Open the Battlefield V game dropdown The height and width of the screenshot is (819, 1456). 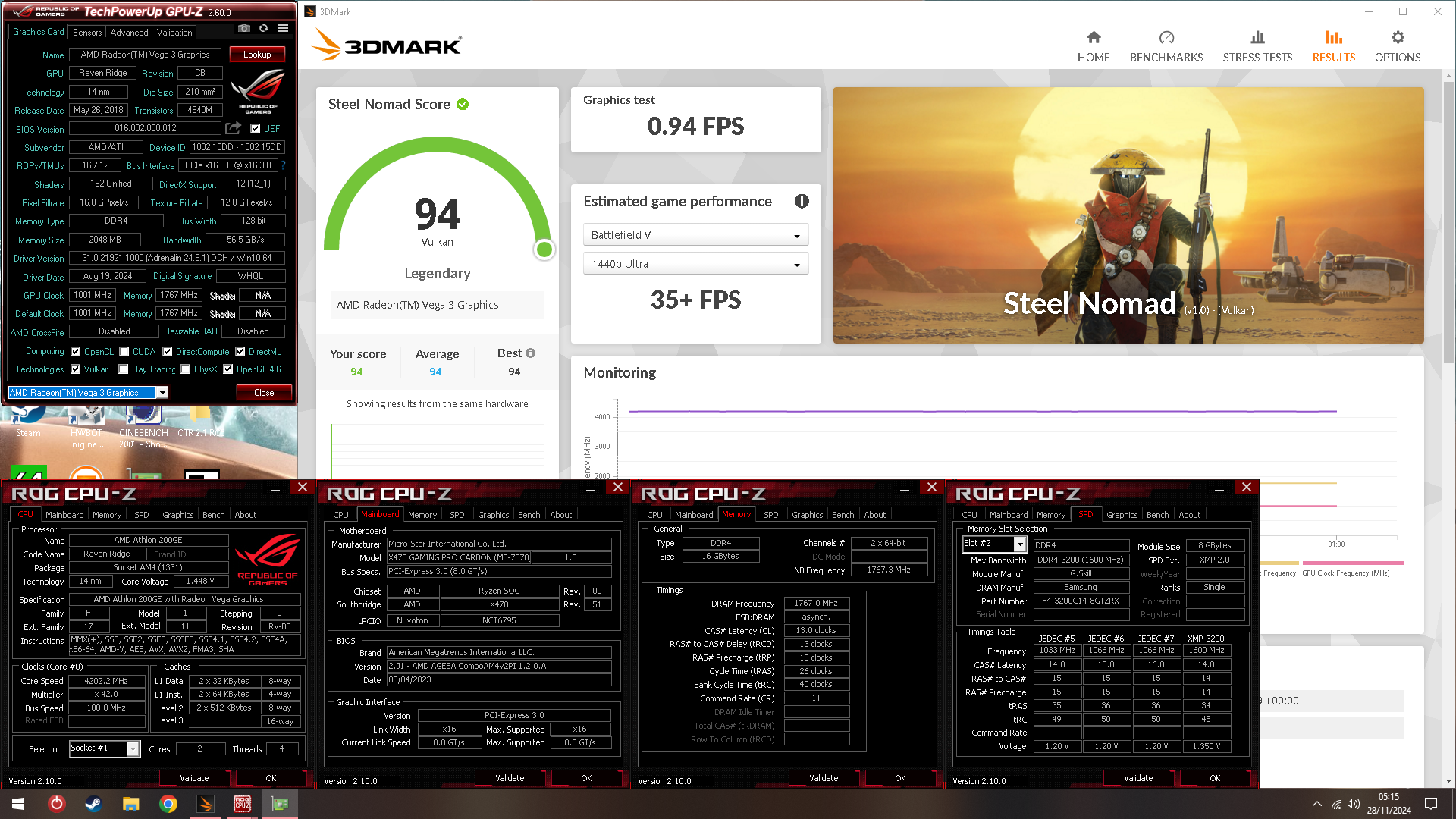click(695, 235)
